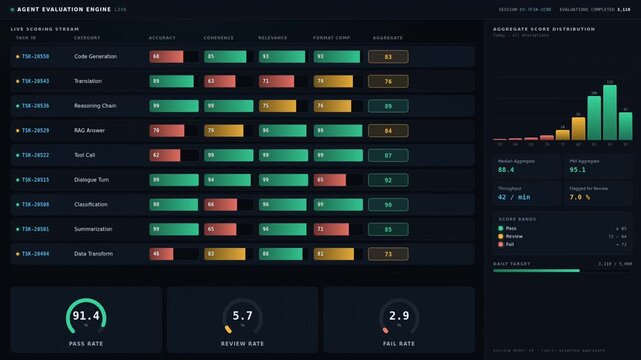The height and width of the screenshot is (360, 641).
Task: Click the Review Rate gauge 5.7
Action: click(x=242, y=316)
